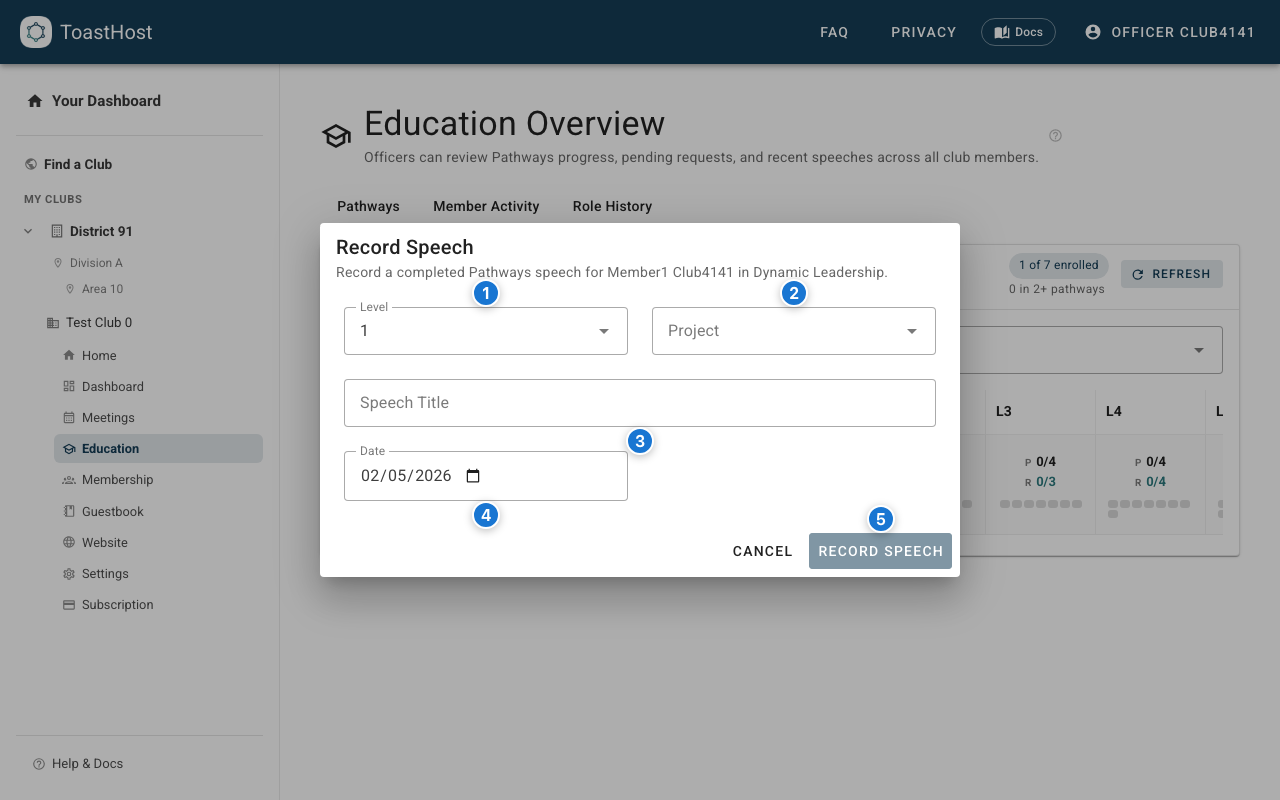Click the Test Club 0 building icon
The image size is (1280, 800).
(x=53, y=323)
